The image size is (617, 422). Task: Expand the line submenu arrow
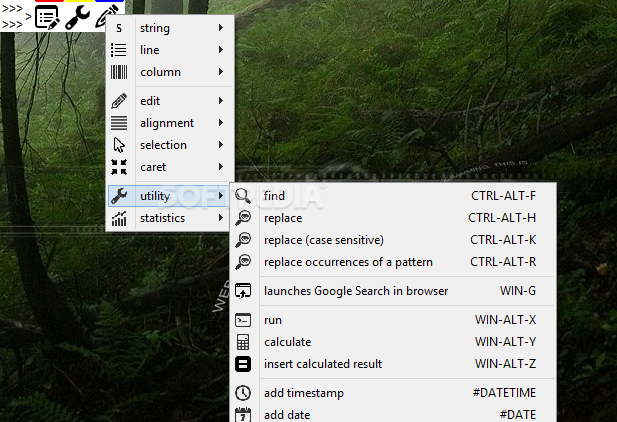point(221,50)
